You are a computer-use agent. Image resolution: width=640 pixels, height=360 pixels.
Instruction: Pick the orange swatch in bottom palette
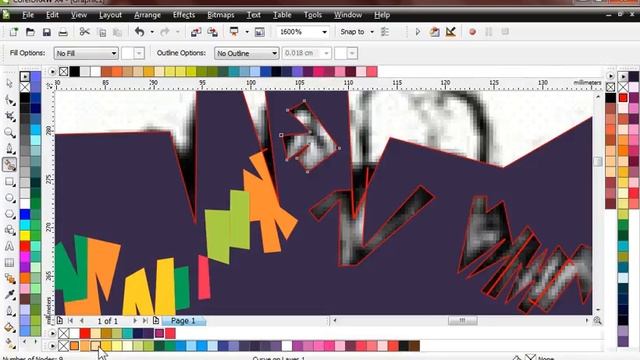coord(74,346)
